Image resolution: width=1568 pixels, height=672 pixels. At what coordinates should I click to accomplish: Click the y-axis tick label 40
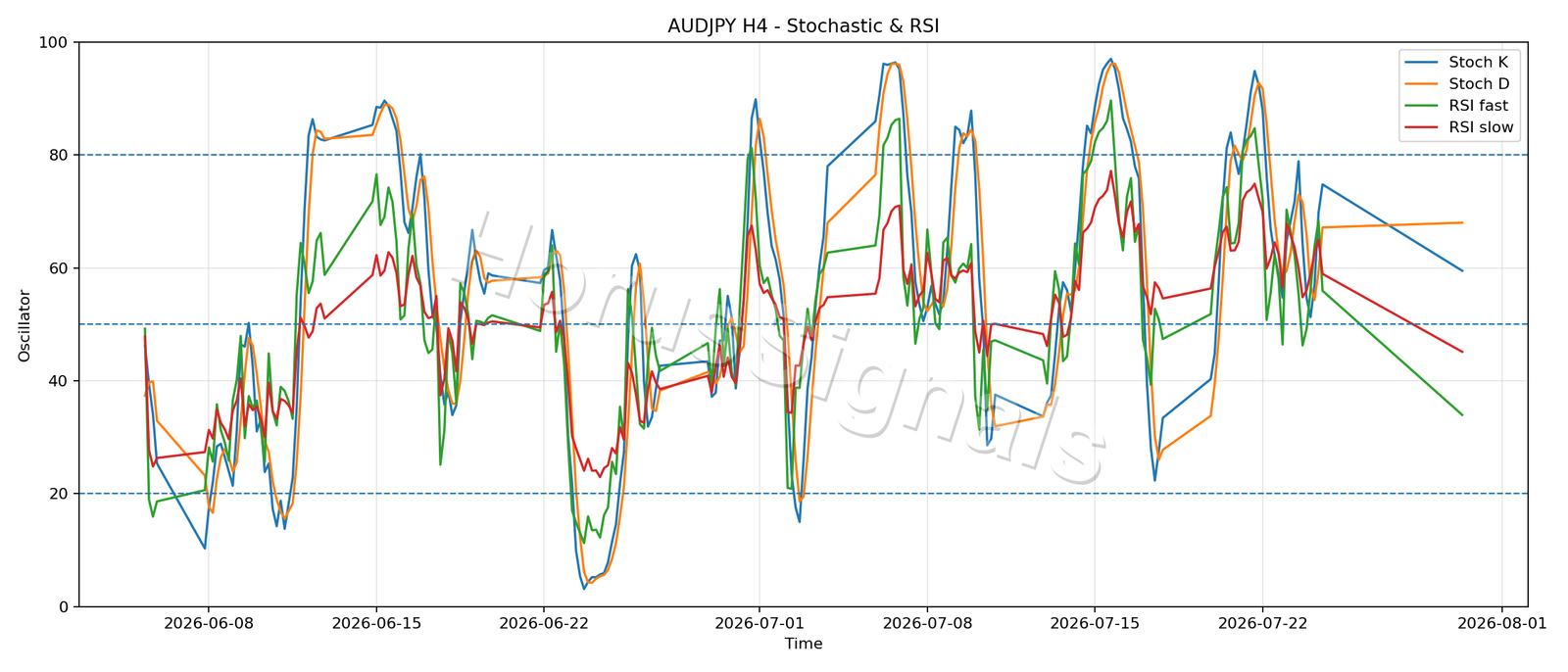coord(59,381)
